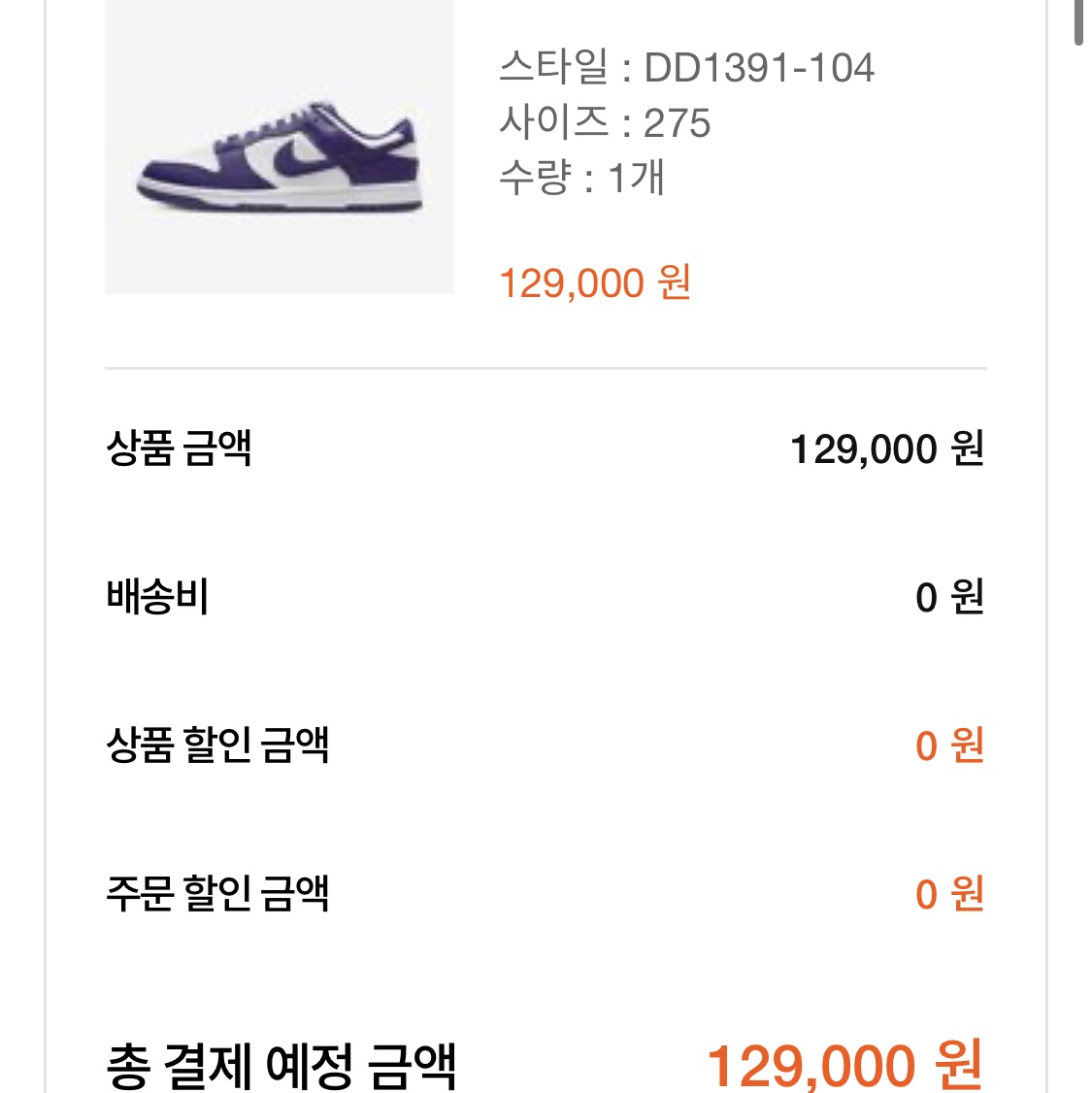Select the 배송비 label

(157, 596)
